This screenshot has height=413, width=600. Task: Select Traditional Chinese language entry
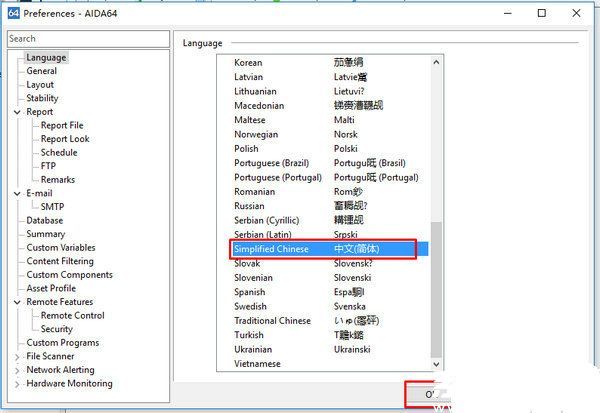point(272,321)
